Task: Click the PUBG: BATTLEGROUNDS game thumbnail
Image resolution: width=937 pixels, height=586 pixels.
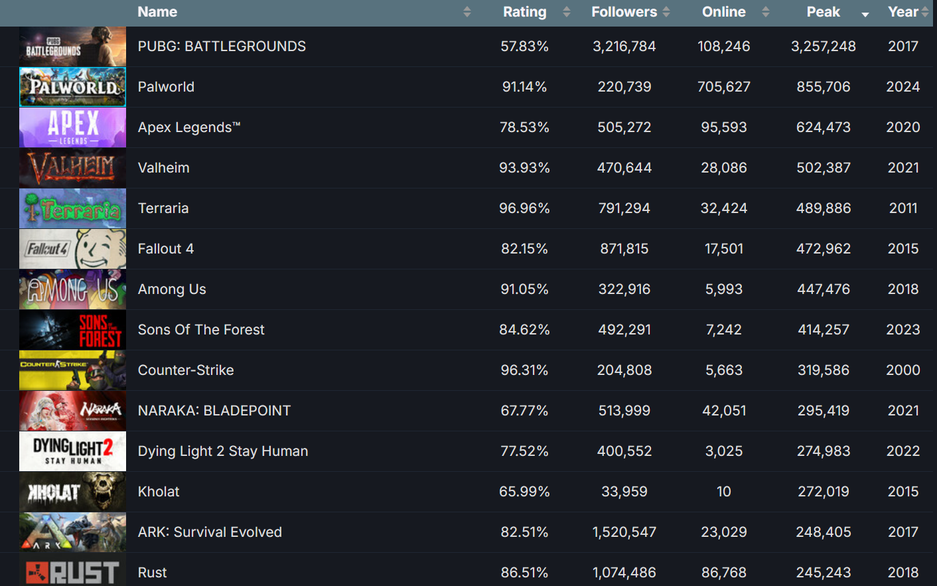Action: pos(72,47)
